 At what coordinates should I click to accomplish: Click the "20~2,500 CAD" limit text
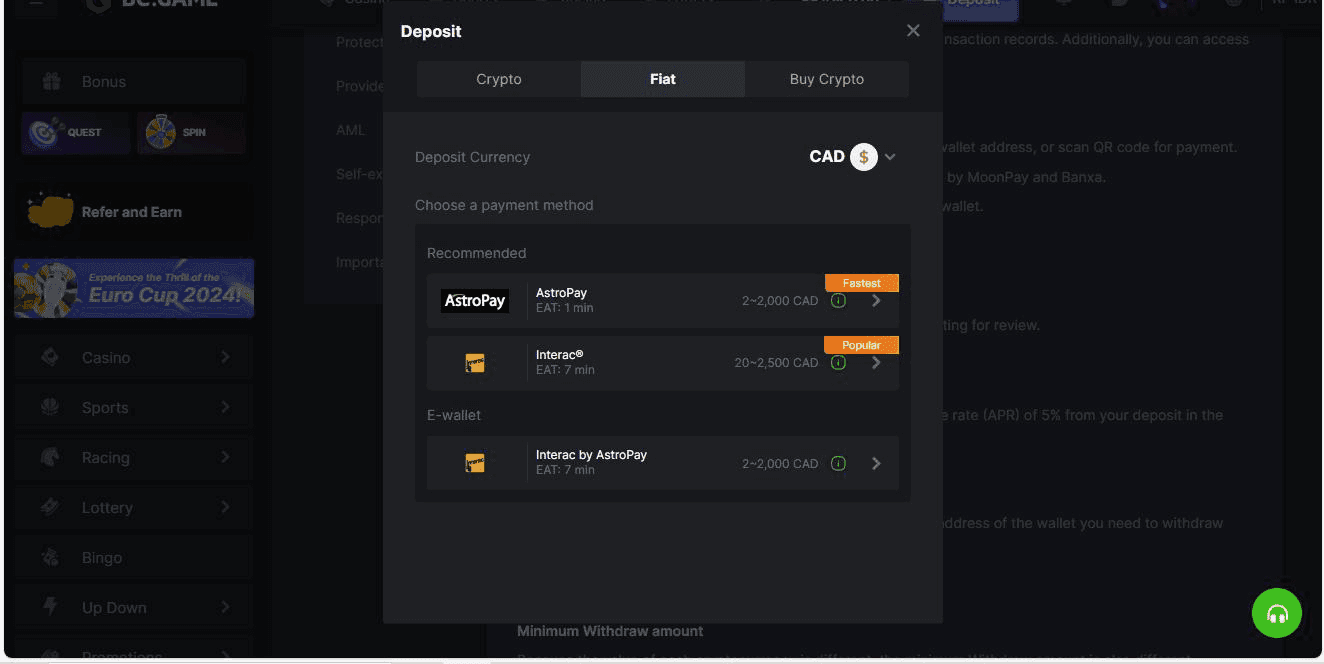(776, 363)
